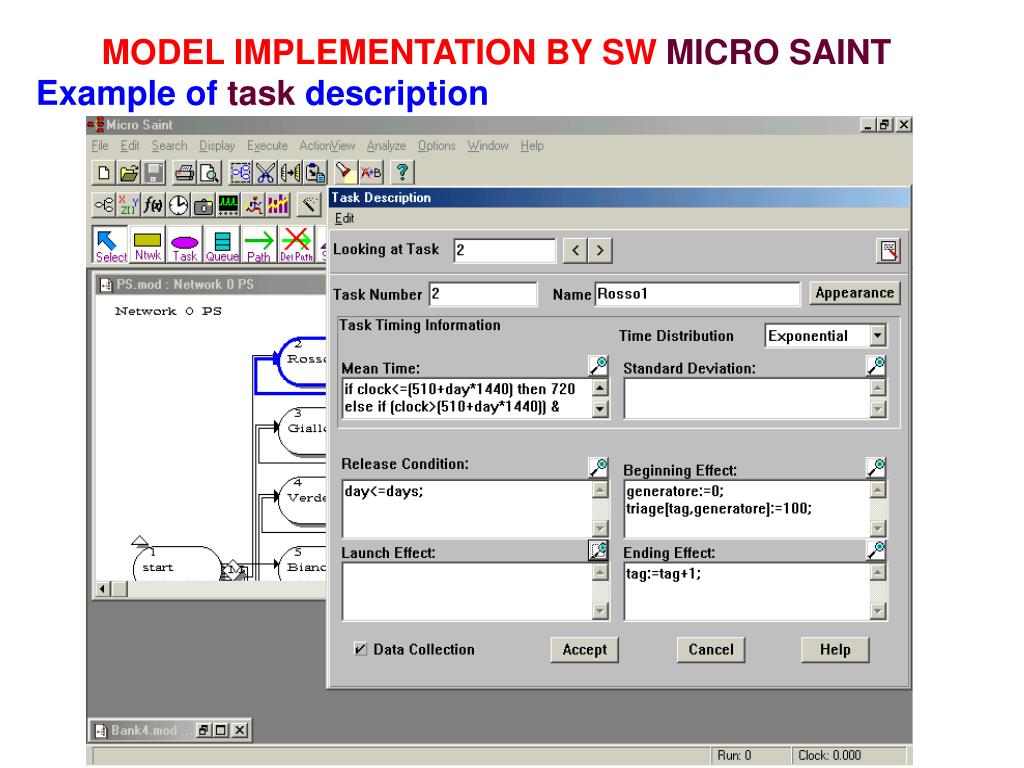The image size is (1024, 768).
Task: Click the Appearance button
Action: coord(854,293)
